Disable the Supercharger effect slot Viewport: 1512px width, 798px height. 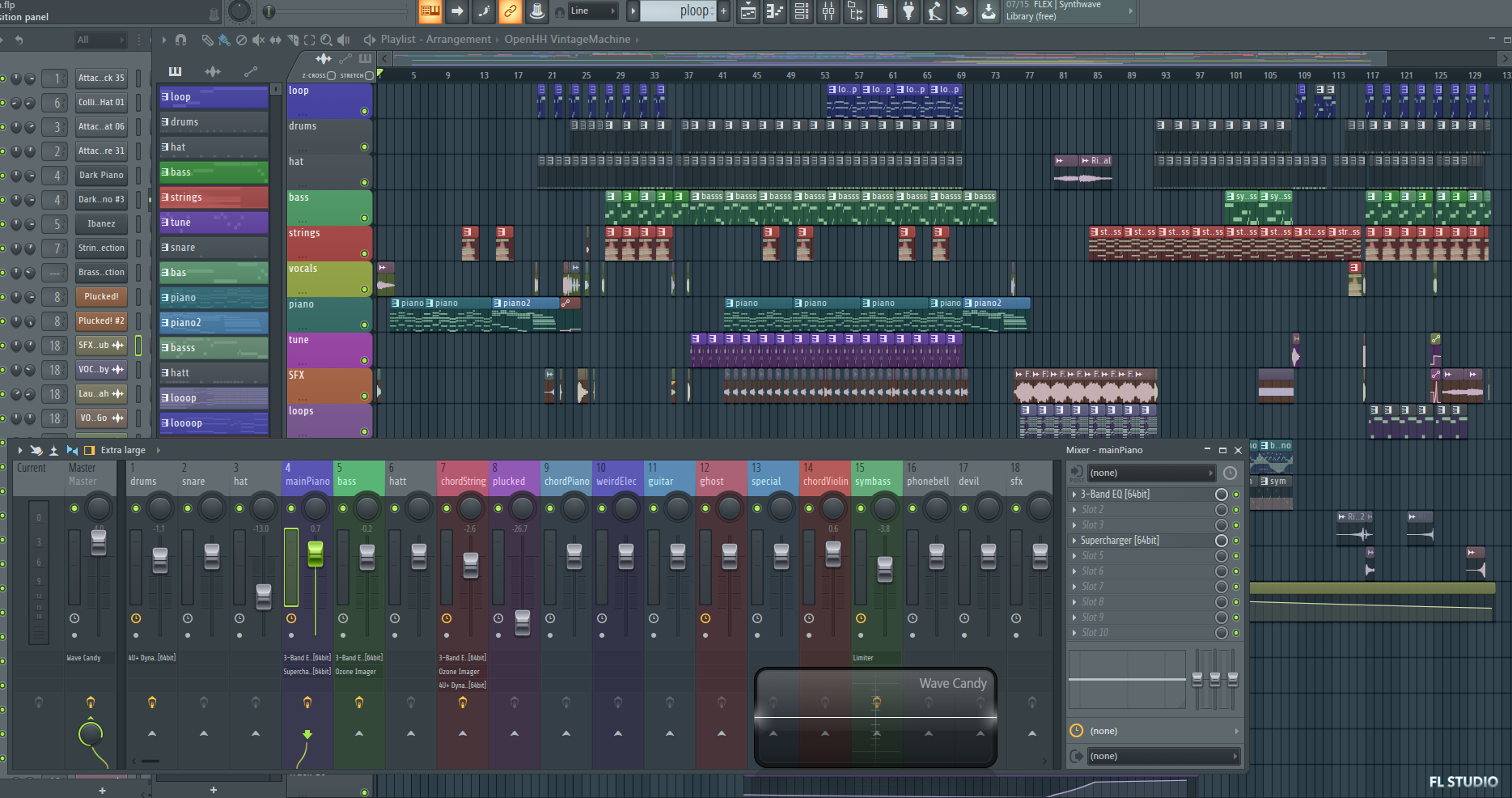pyautogui.click(x=1235, y=540)
